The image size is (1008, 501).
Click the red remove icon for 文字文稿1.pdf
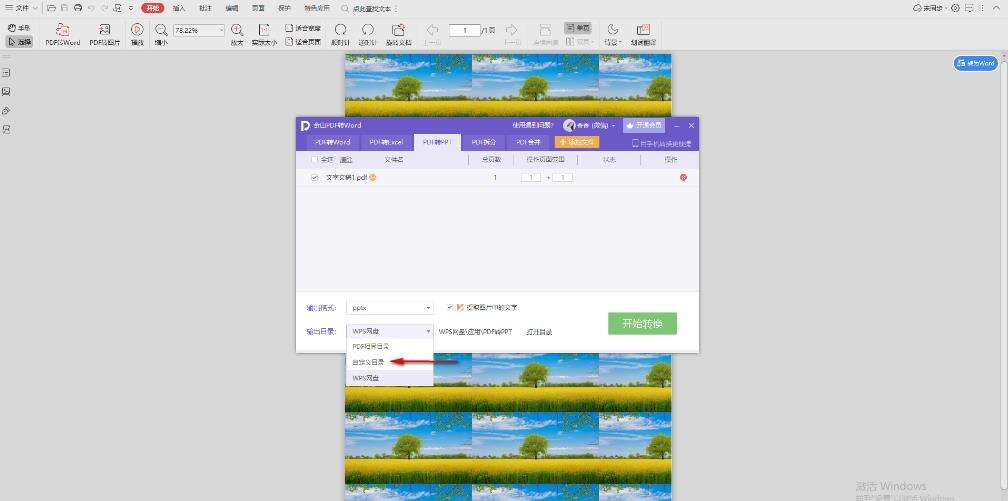tap(683, 178)
